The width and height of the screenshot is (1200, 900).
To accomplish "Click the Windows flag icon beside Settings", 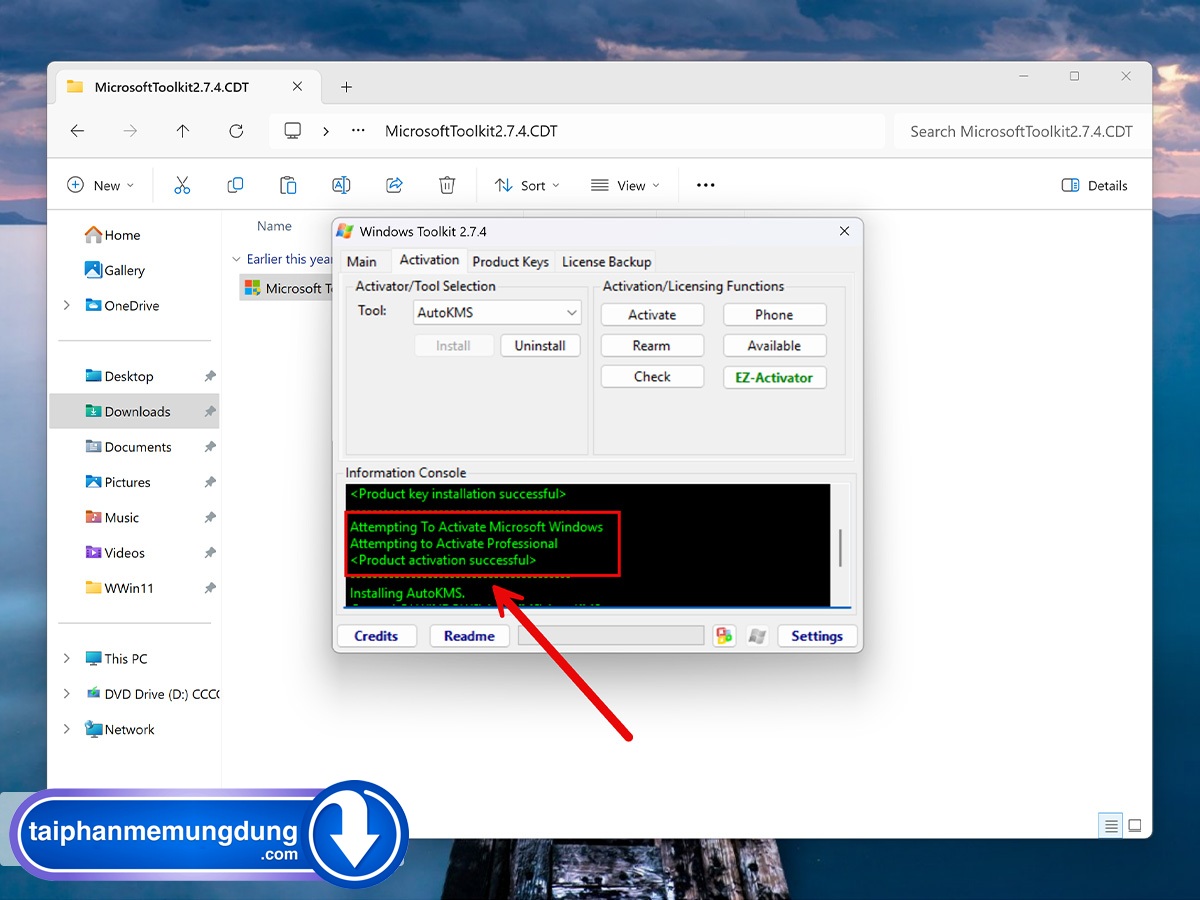I will pyautogui.click(x=758, y=636).
